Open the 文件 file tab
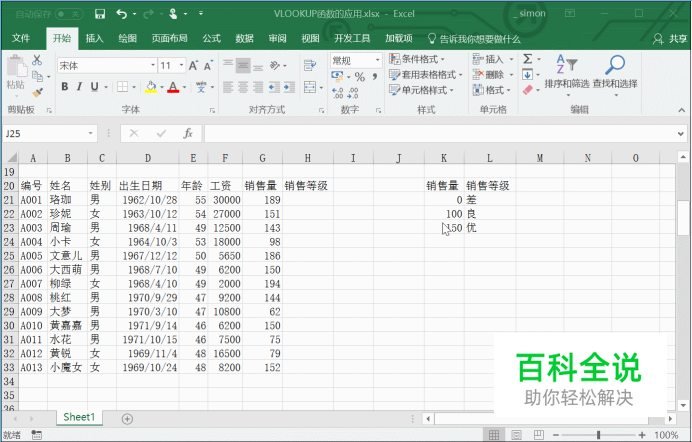Screen dimensions: 692x442 click(x=21, y=38)
